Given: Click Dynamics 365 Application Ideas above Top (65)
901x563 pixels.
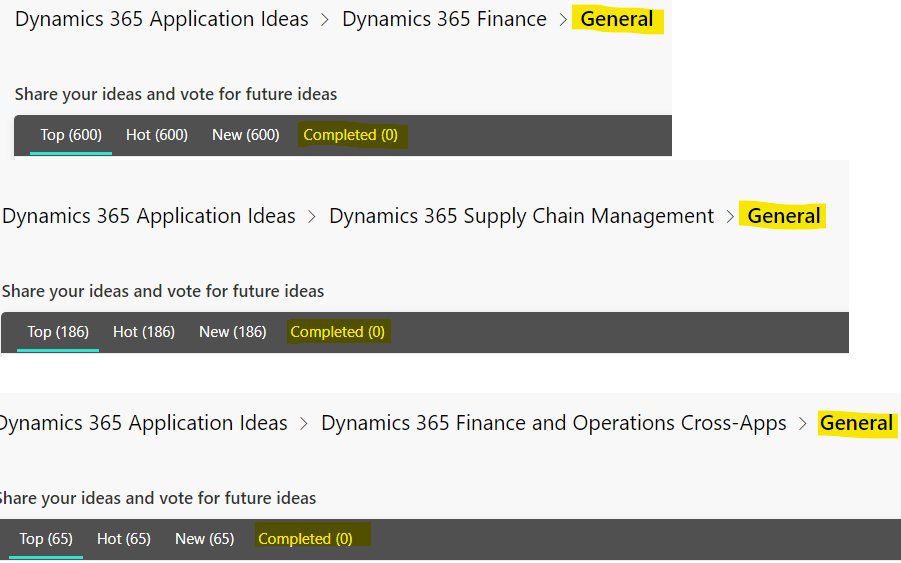Looking at the screenshot, I should pos(143,423).
